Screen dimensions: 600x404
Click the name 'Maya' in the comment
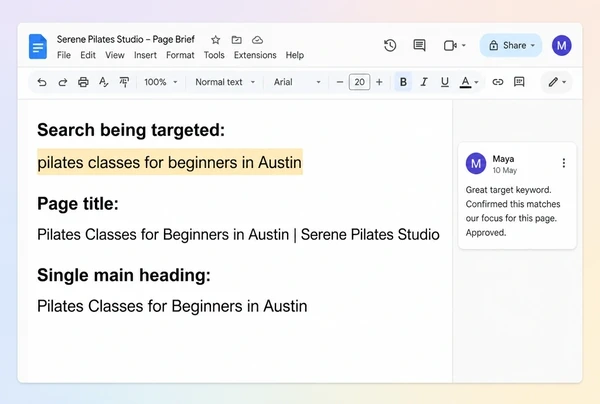pos(503,159)
